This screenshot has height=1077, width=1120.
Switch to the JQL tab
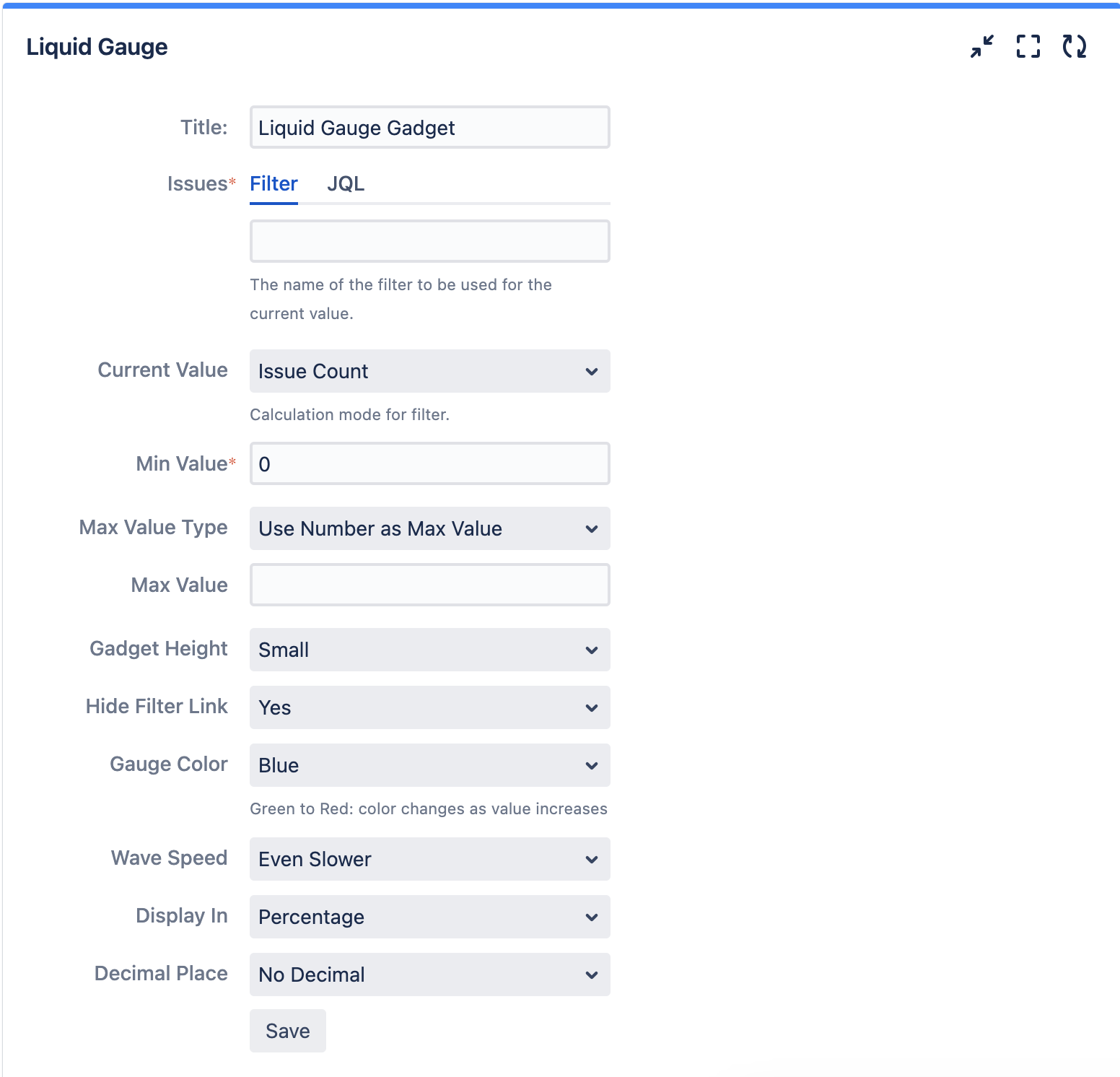pyautogui.click(x=346, y=184)
